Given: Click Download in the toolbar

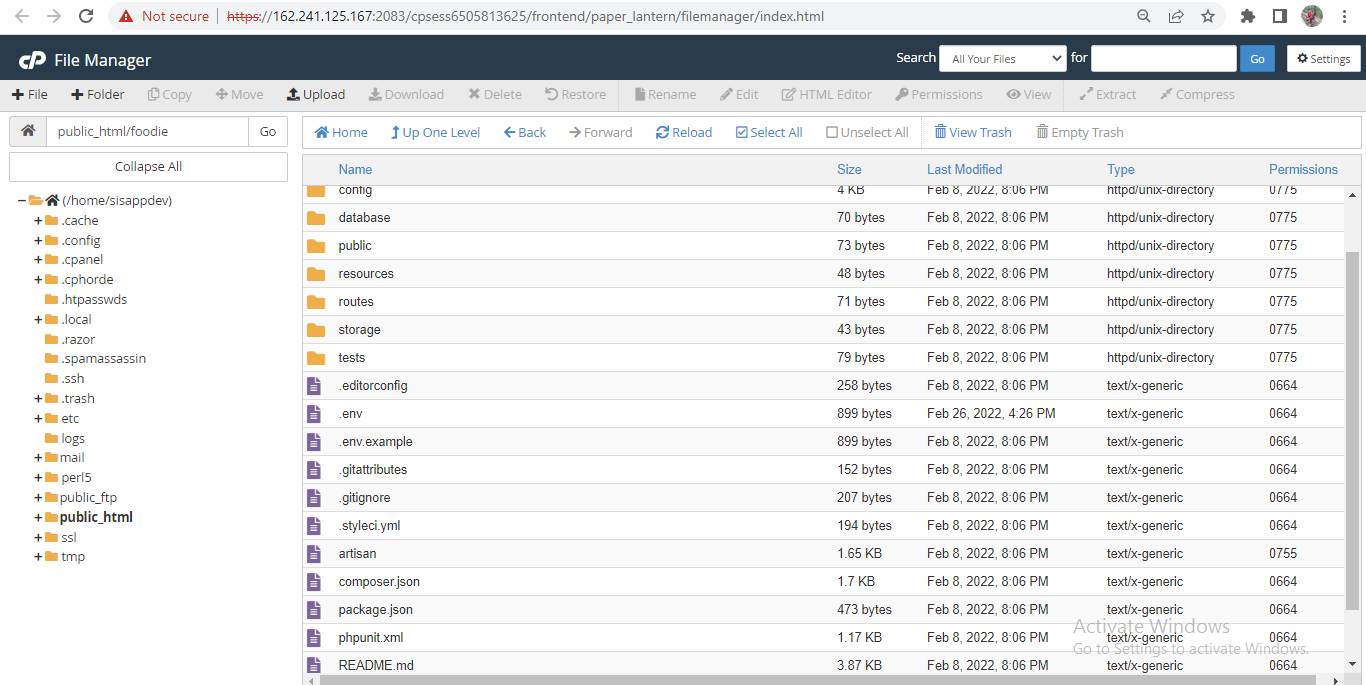Looking at the screenshot, I should (406, 94).
